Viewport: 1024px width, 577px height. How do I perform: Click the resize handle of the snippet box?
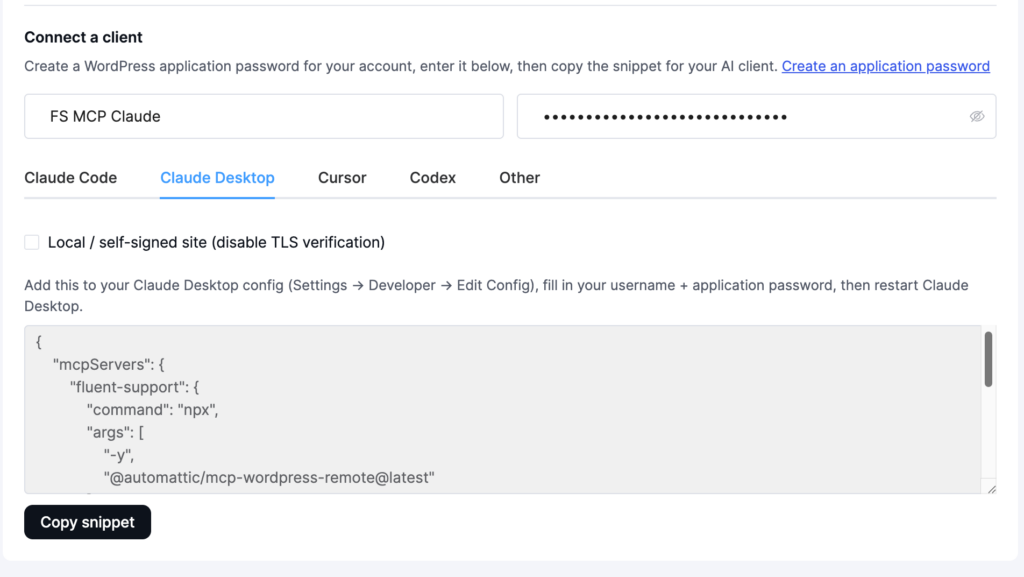[991, 489]
